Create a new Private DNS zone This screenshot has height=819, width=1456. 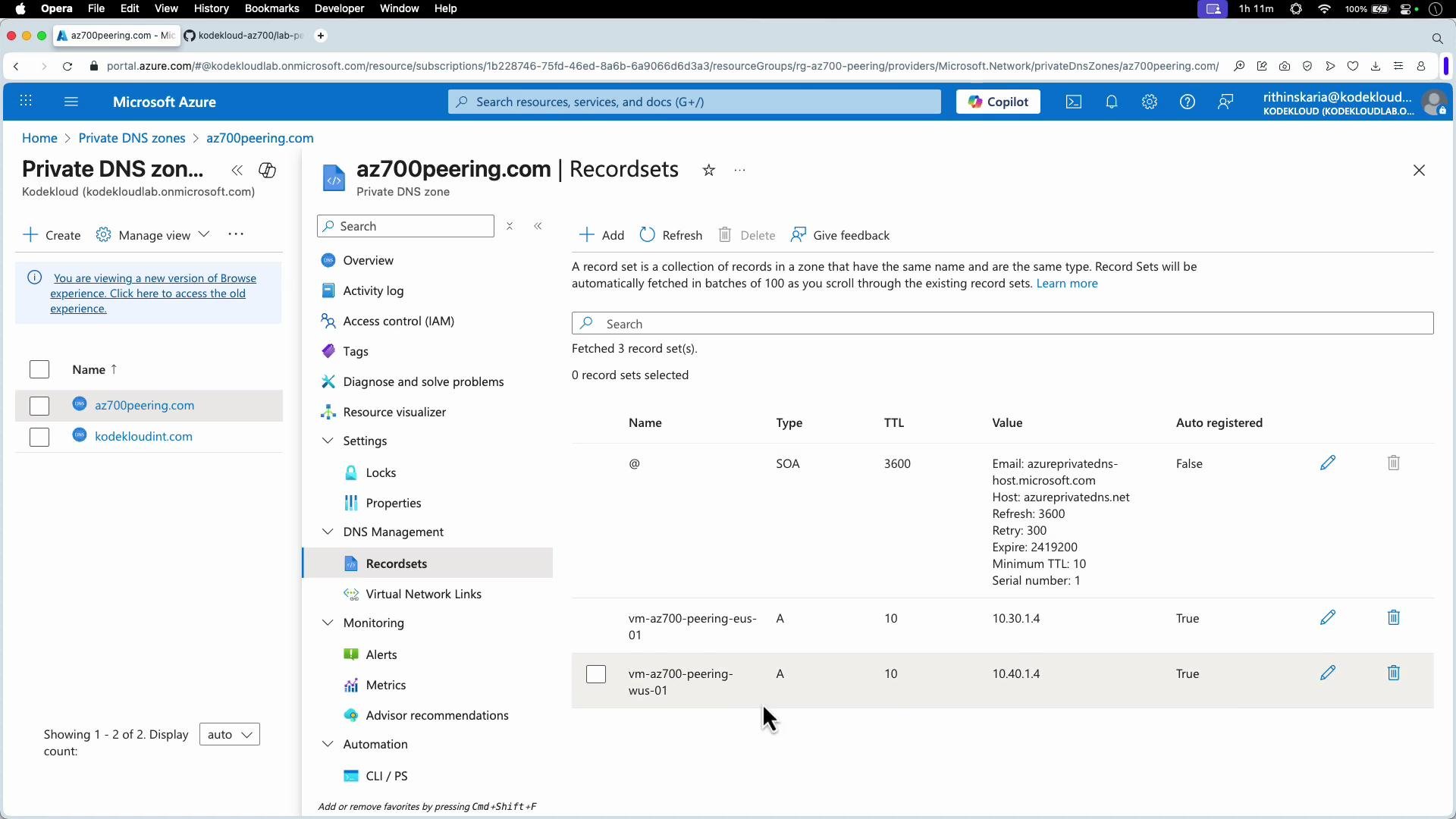point(52,235)
